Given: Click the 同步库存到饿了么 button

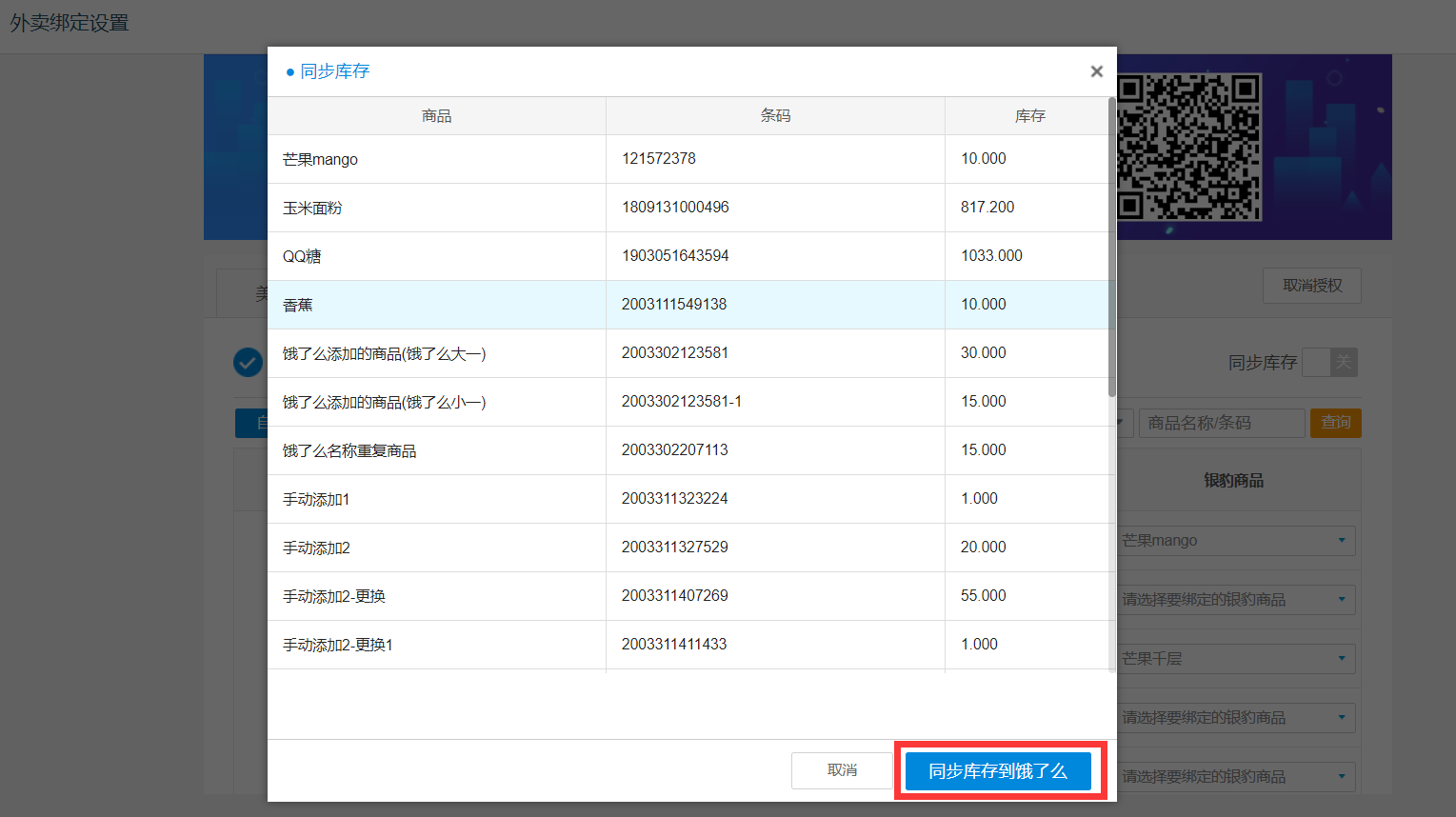Looking at the screenshot, I should [997, 771].
